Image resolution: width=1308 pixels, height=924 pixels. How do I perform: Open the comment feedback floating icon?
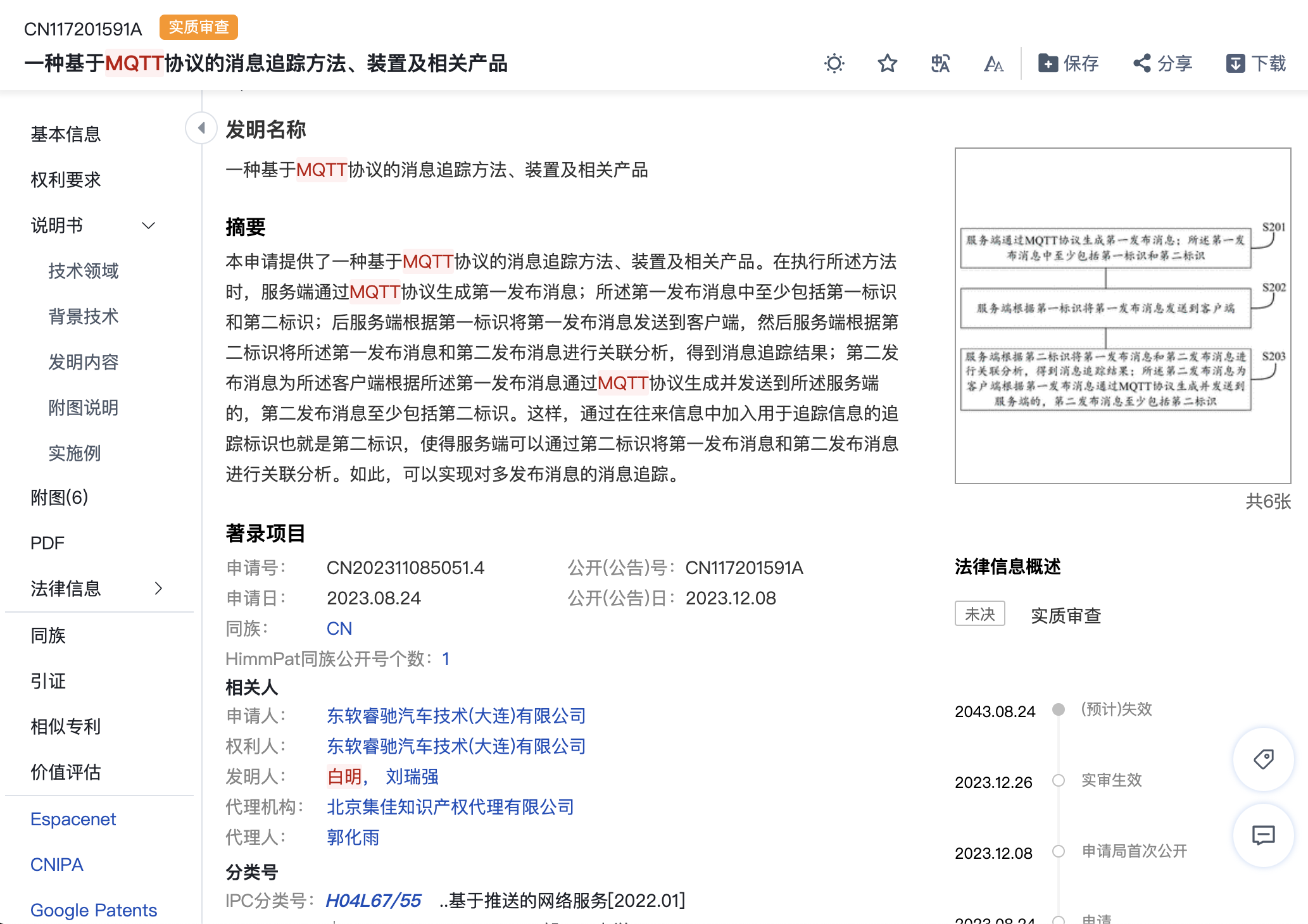(1263, 835)
